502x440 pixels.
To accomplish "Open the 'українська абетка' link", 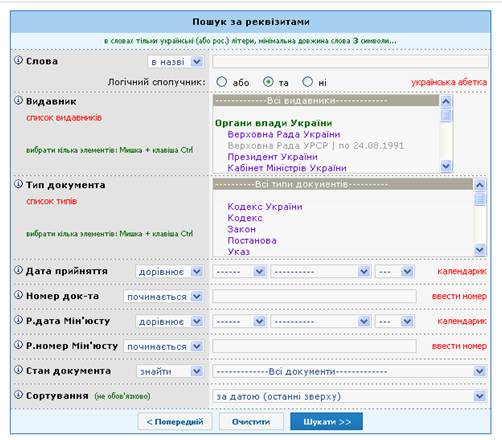I will tap(449, 82).
